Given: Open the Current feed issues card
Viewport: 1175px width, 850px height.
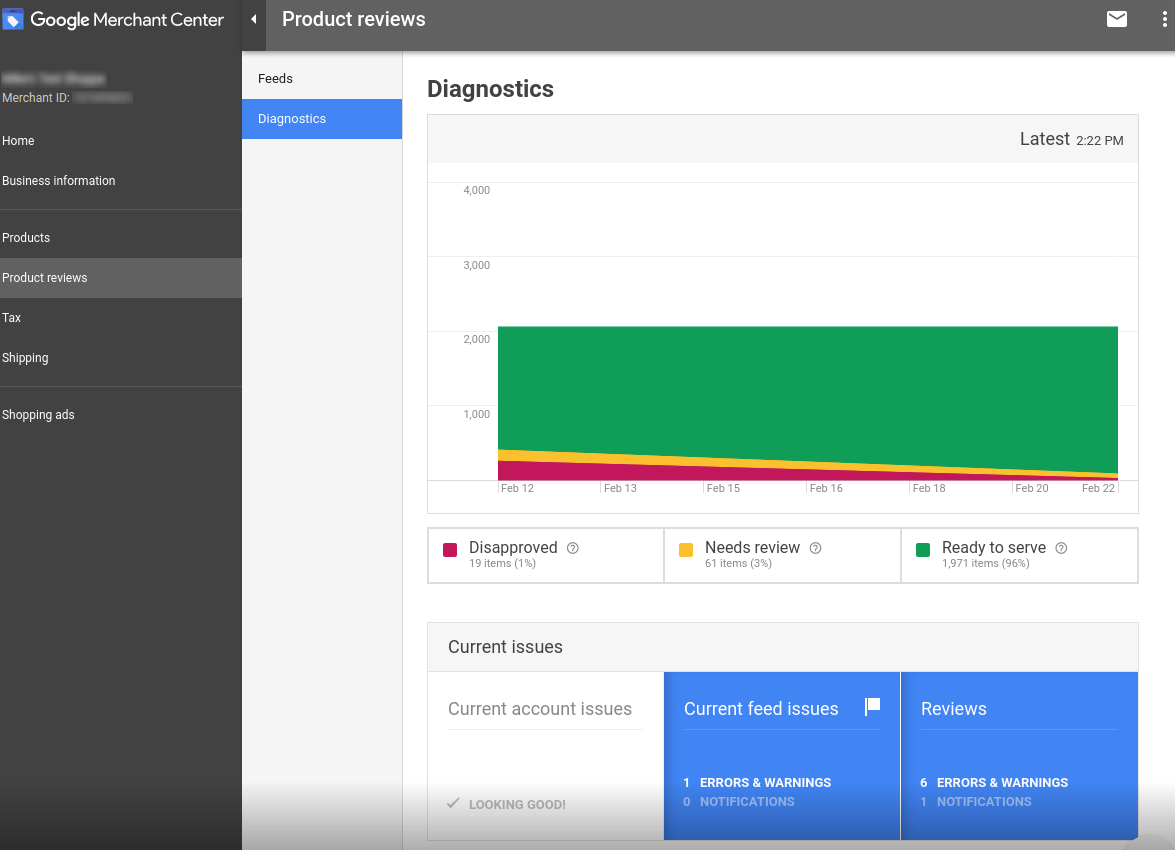Looking at the screenshot, I should pyautogui.click(x=782, y=756).
